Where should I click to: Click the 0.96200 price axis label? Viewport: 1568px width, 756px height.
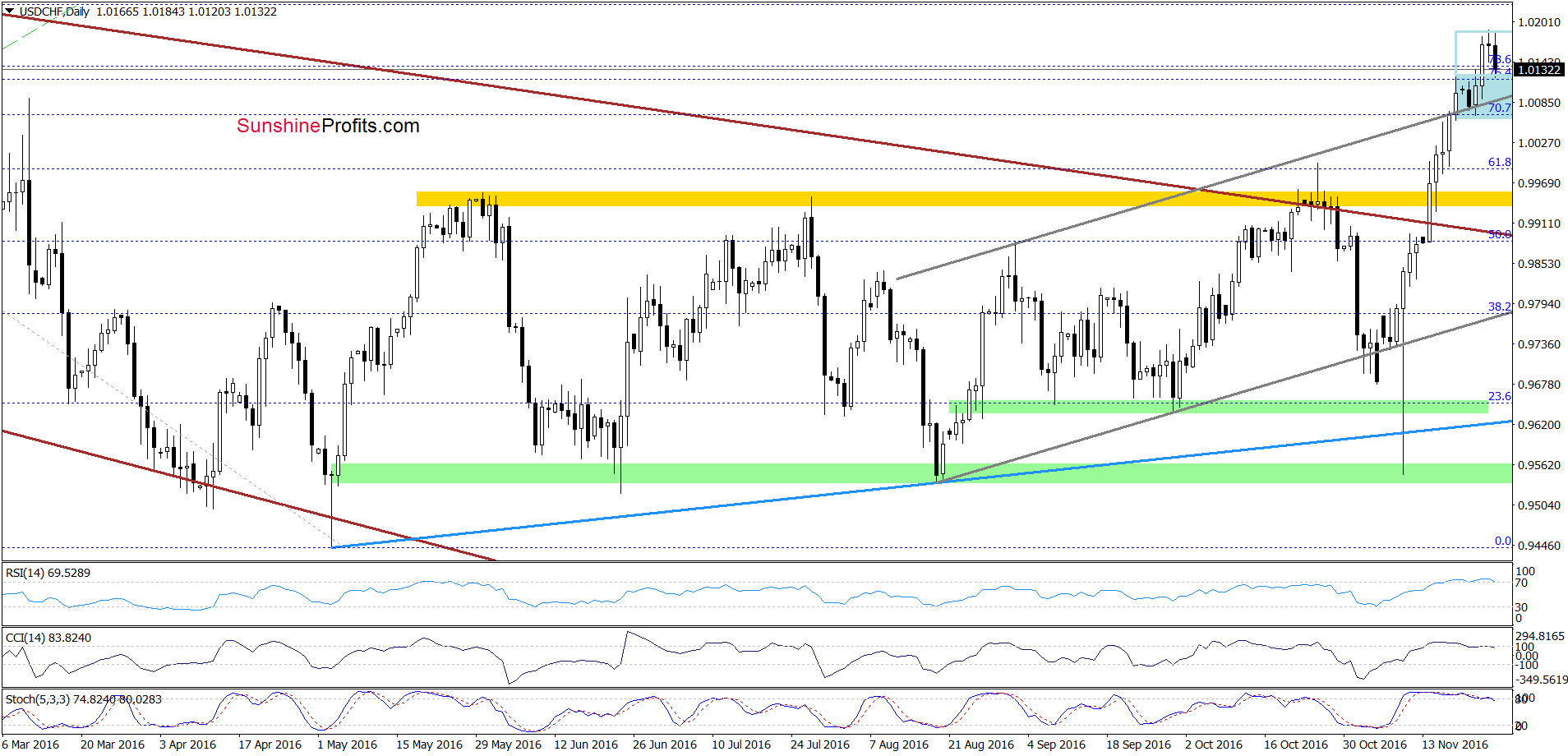[1539, 425]
